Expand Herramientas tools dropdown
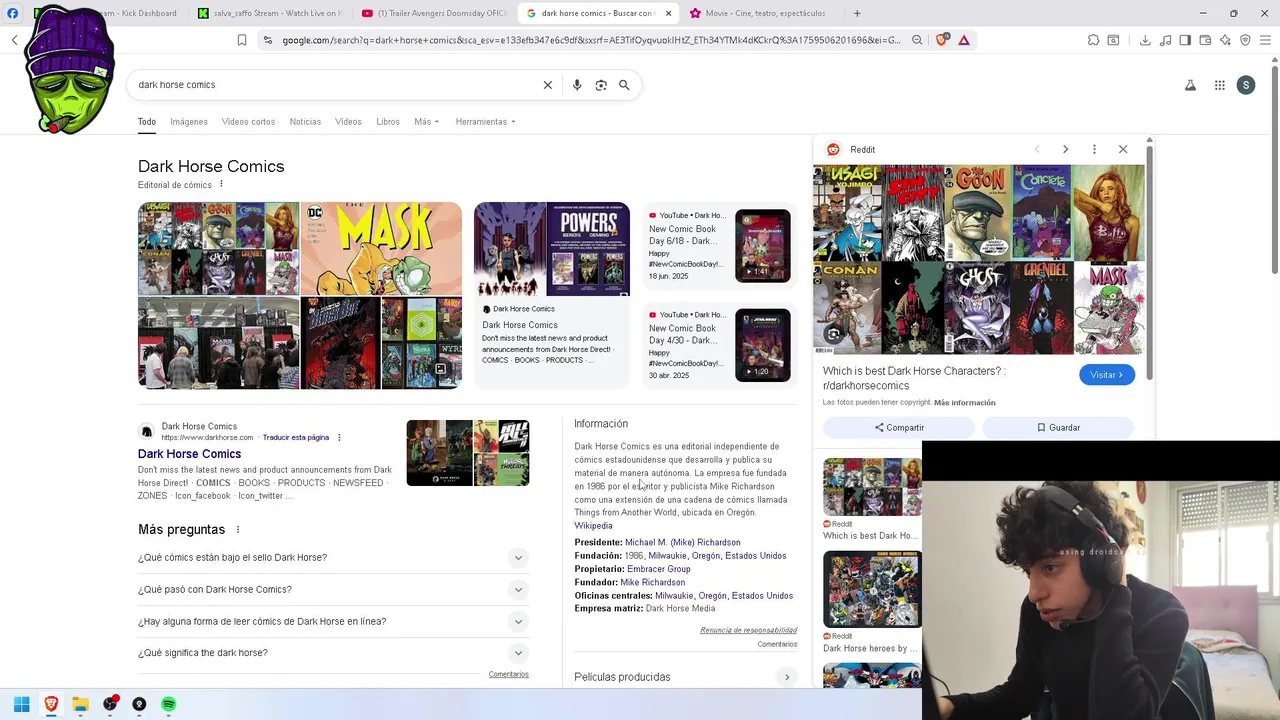Screen dimensions: 1280x720 (485, 122)
